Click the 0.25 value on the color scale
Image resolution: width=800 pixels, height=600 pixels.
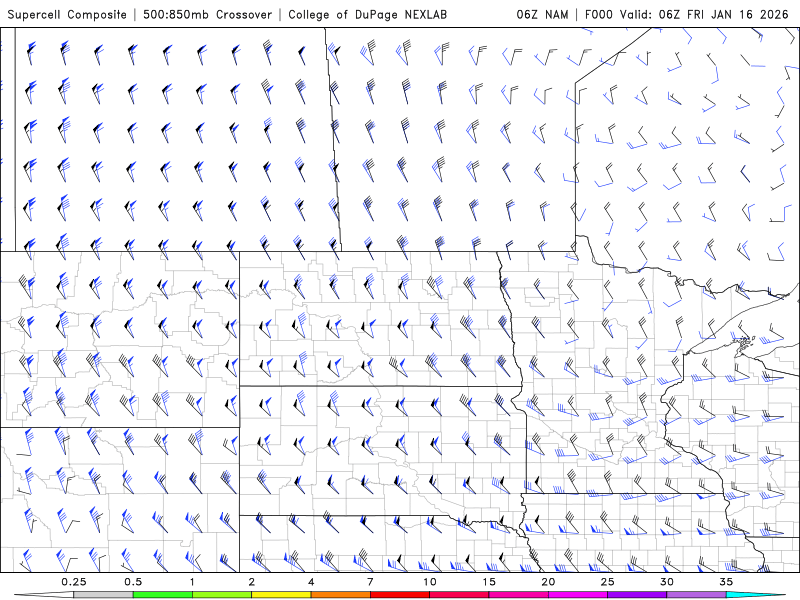click(x=74, y=582)
